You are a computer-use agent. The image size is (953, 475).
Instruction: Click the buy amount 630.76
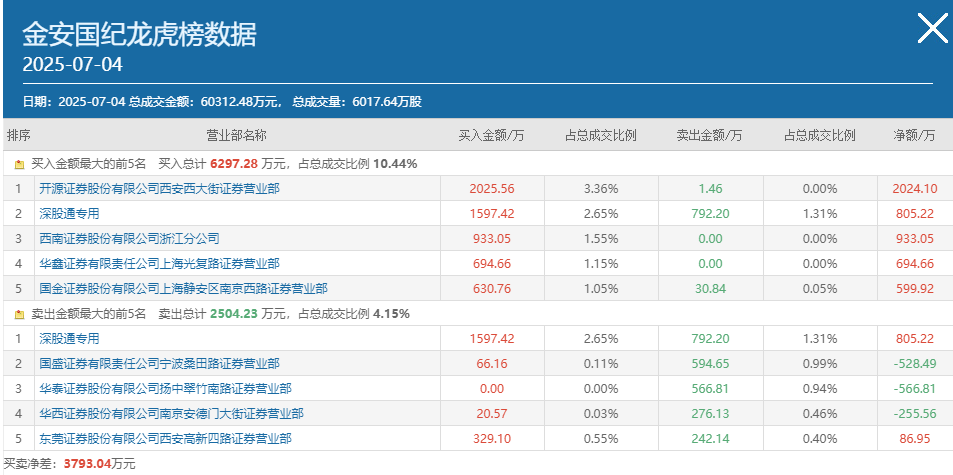492,289
